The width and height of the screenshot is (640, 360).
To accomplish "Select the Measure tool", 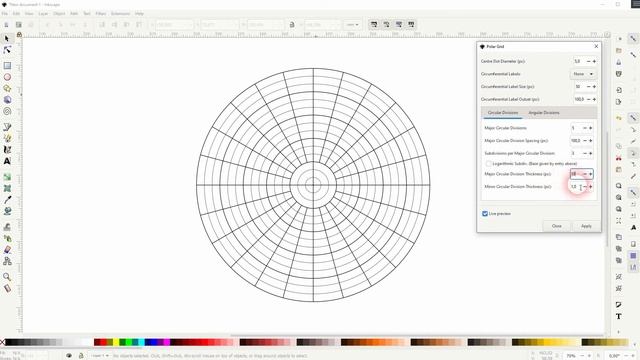I will click(7, 288).
